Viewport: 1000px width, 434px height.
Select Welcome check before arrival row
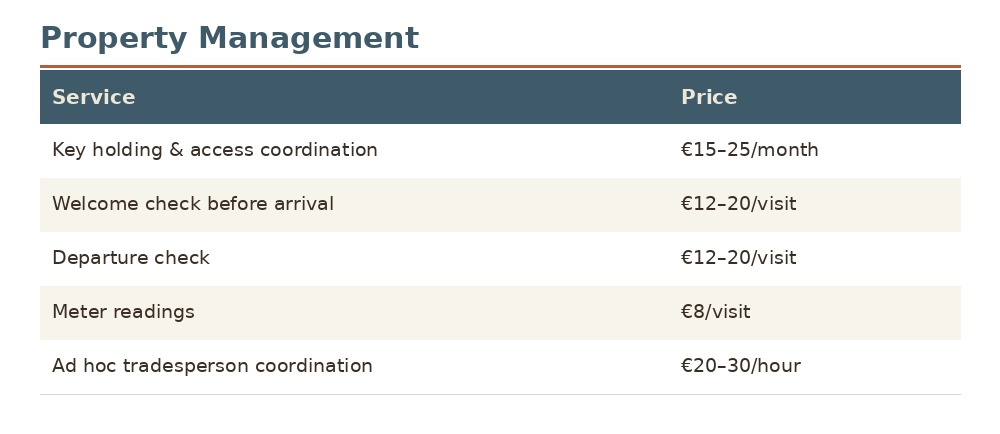(500, 205)
